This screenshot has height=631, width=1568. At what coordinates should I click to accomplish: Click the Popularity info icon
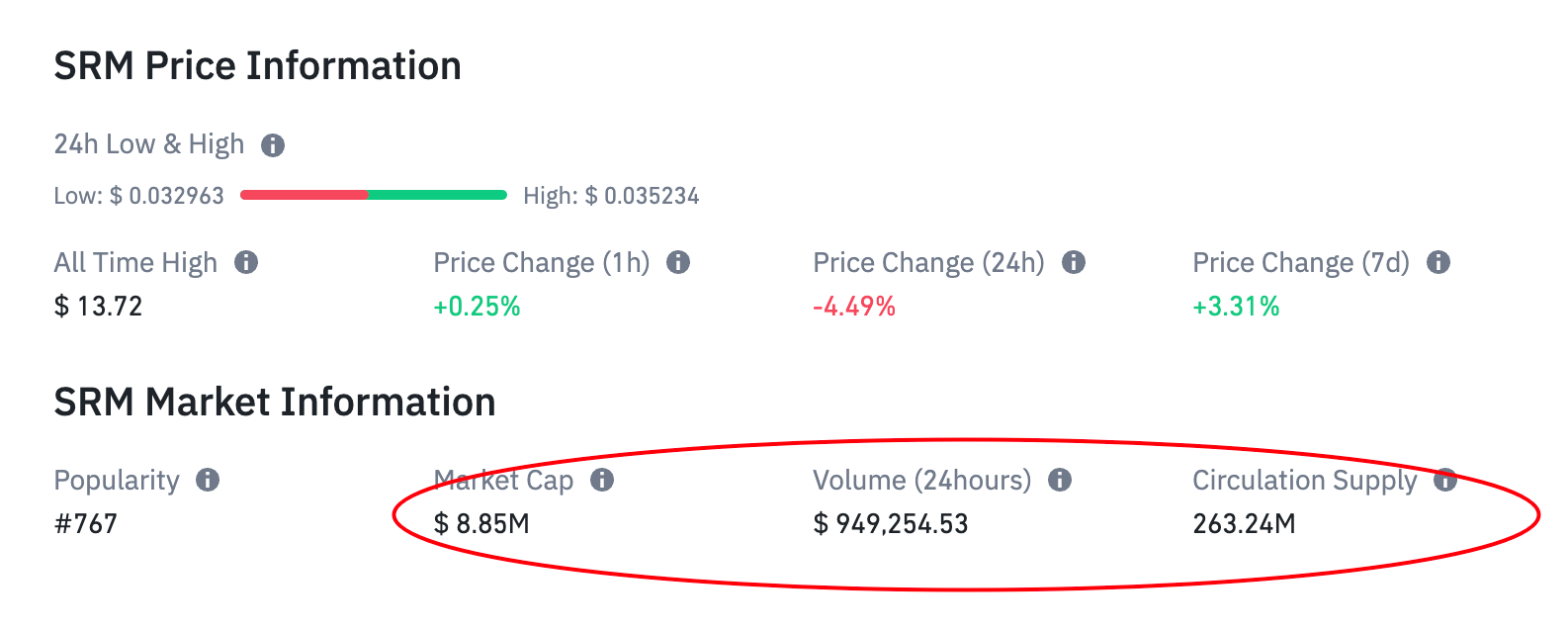point(208,480)
